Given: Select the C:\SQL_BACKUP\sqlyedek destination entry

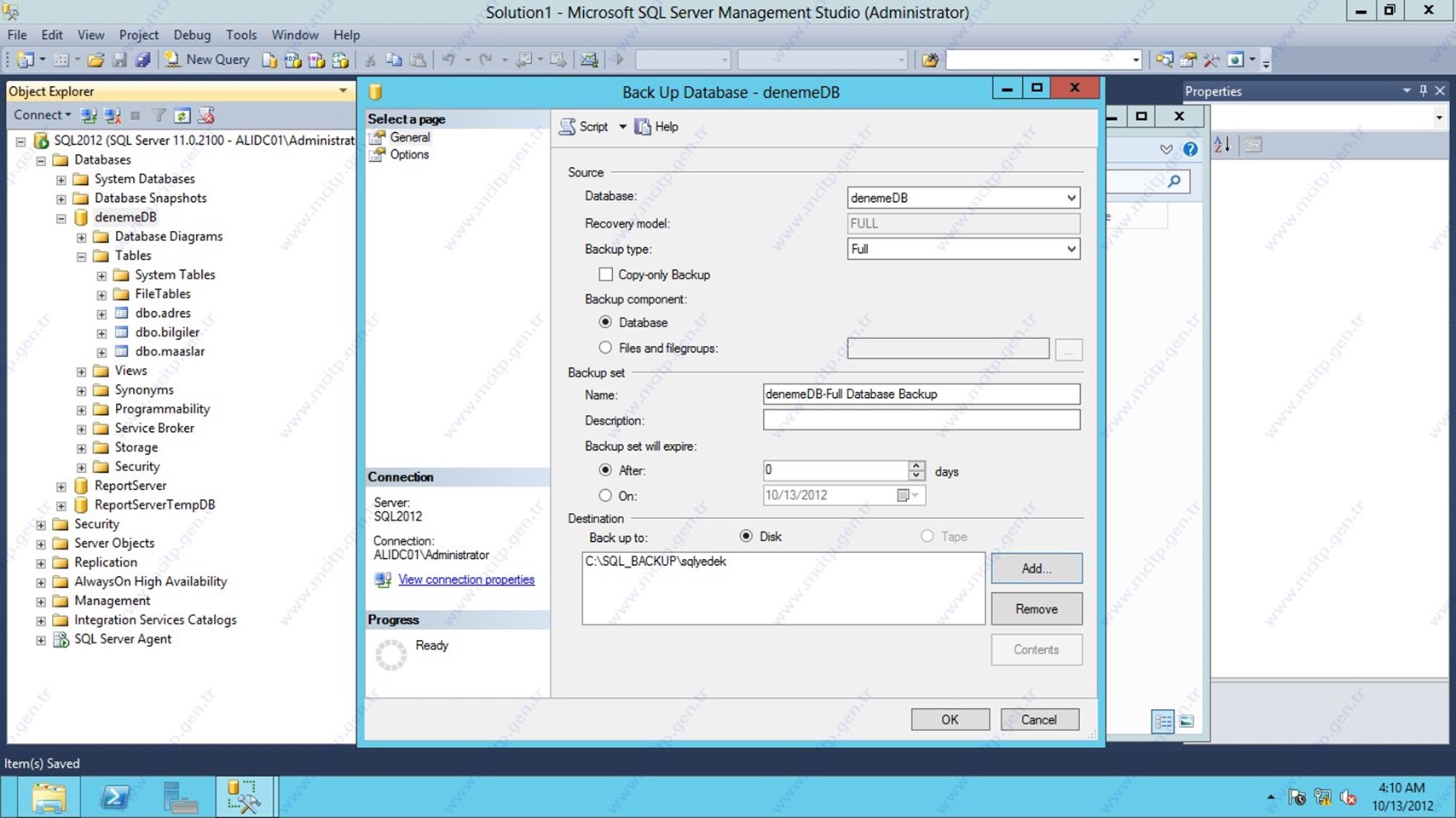Looking at the screenshot, I should point(656,562).
